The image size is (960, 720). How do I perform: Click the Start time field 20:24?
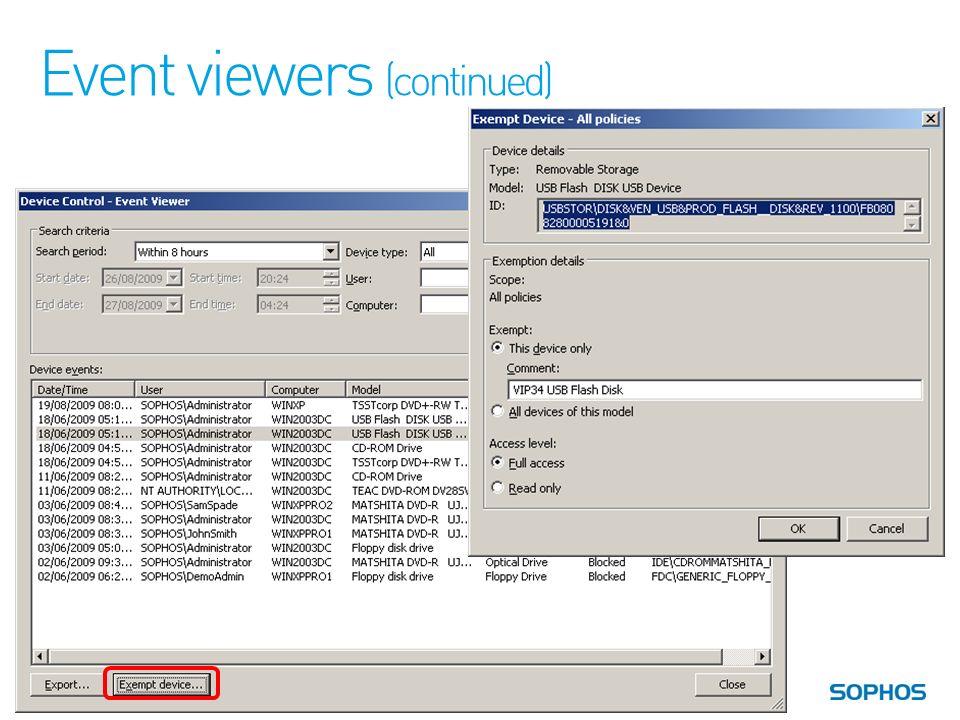click(290, 278)
